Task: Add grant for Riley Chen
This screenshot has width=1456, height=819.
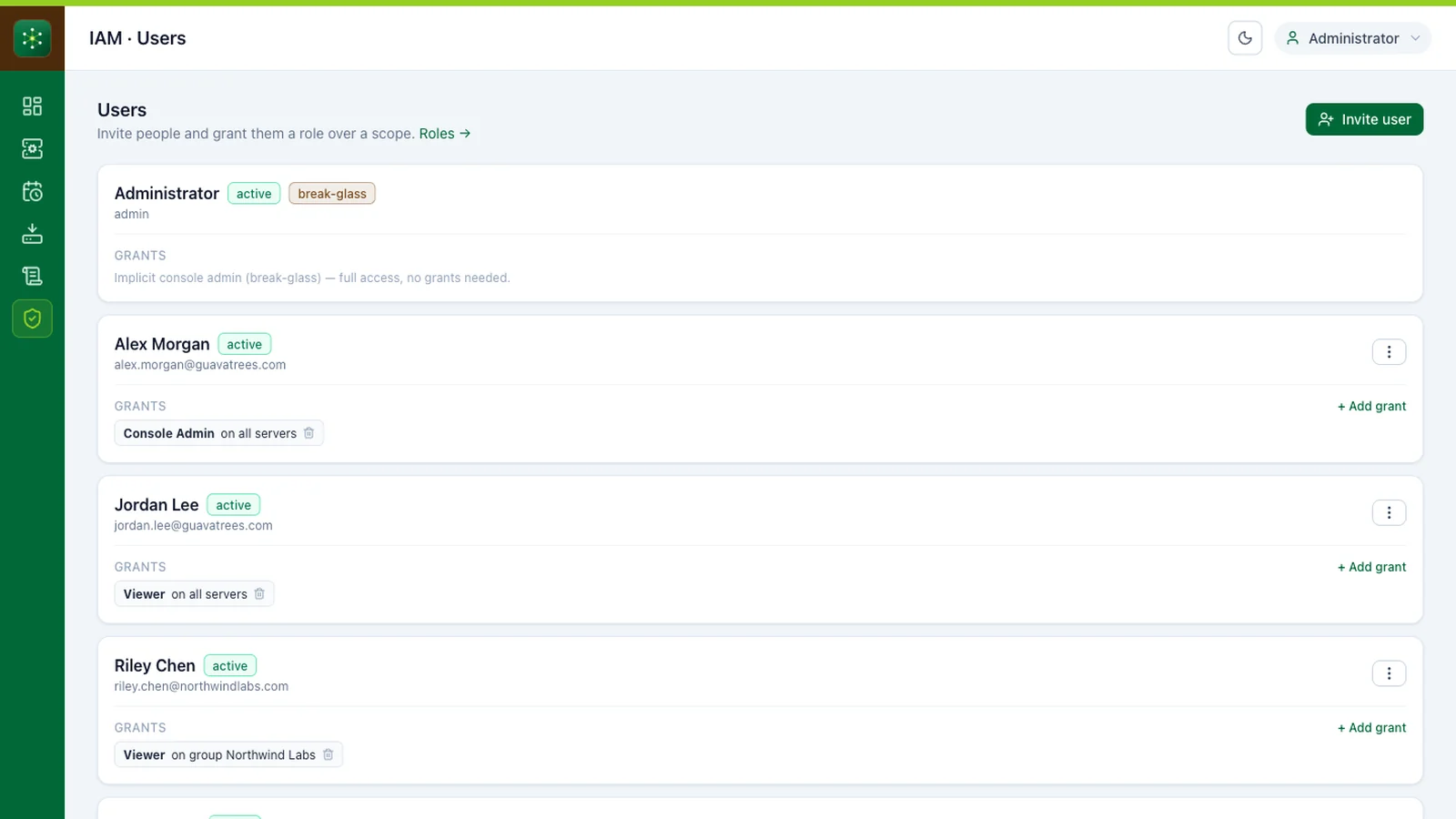Action: click(x=1371, y=728)
